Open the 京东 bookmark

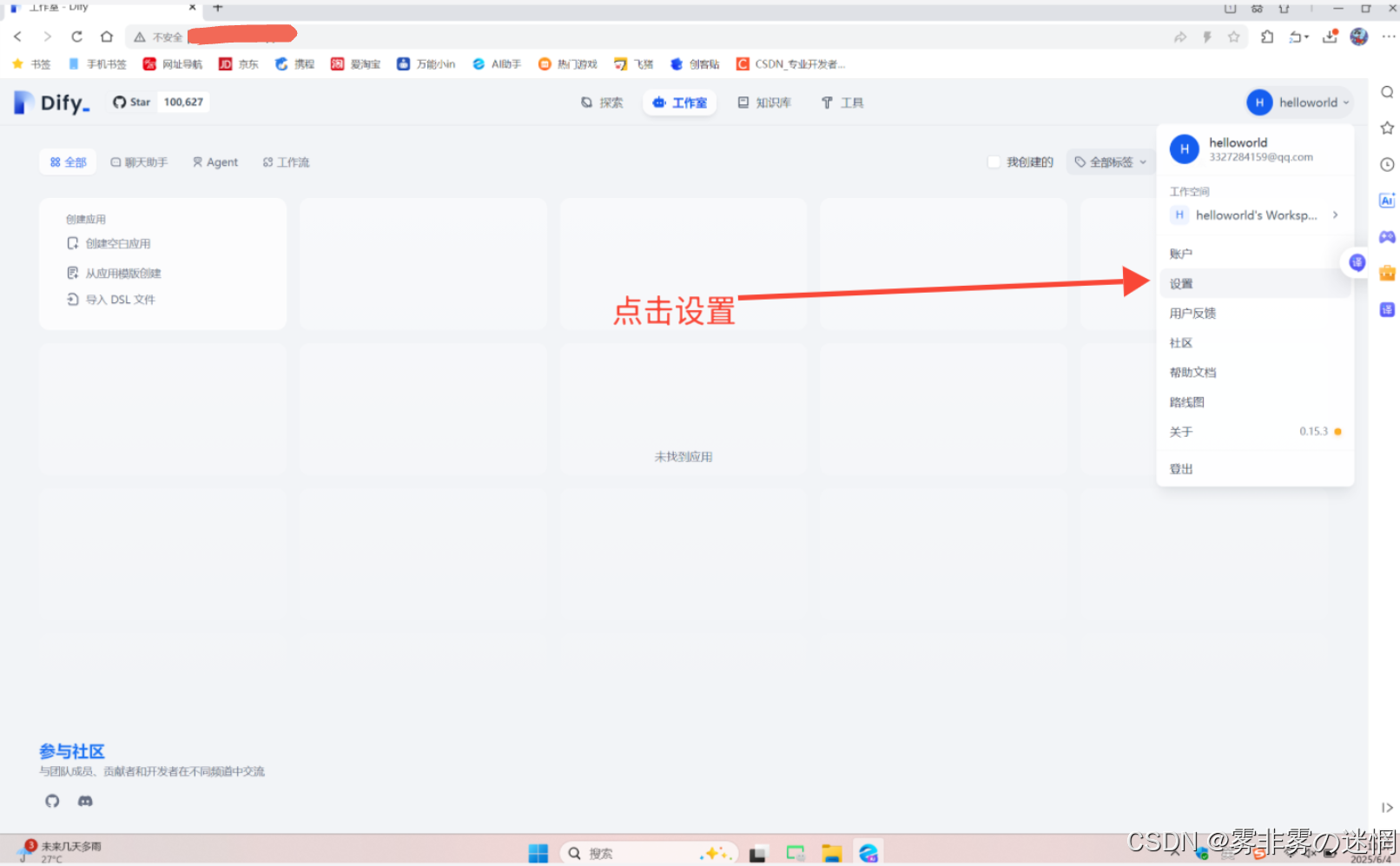[x=239, y=64]
